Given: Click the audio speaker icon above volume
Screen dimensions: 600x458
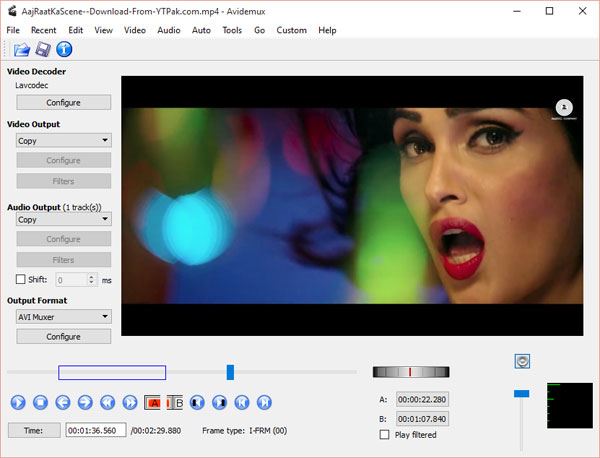Looking at the screenshot, I should 522,361.
